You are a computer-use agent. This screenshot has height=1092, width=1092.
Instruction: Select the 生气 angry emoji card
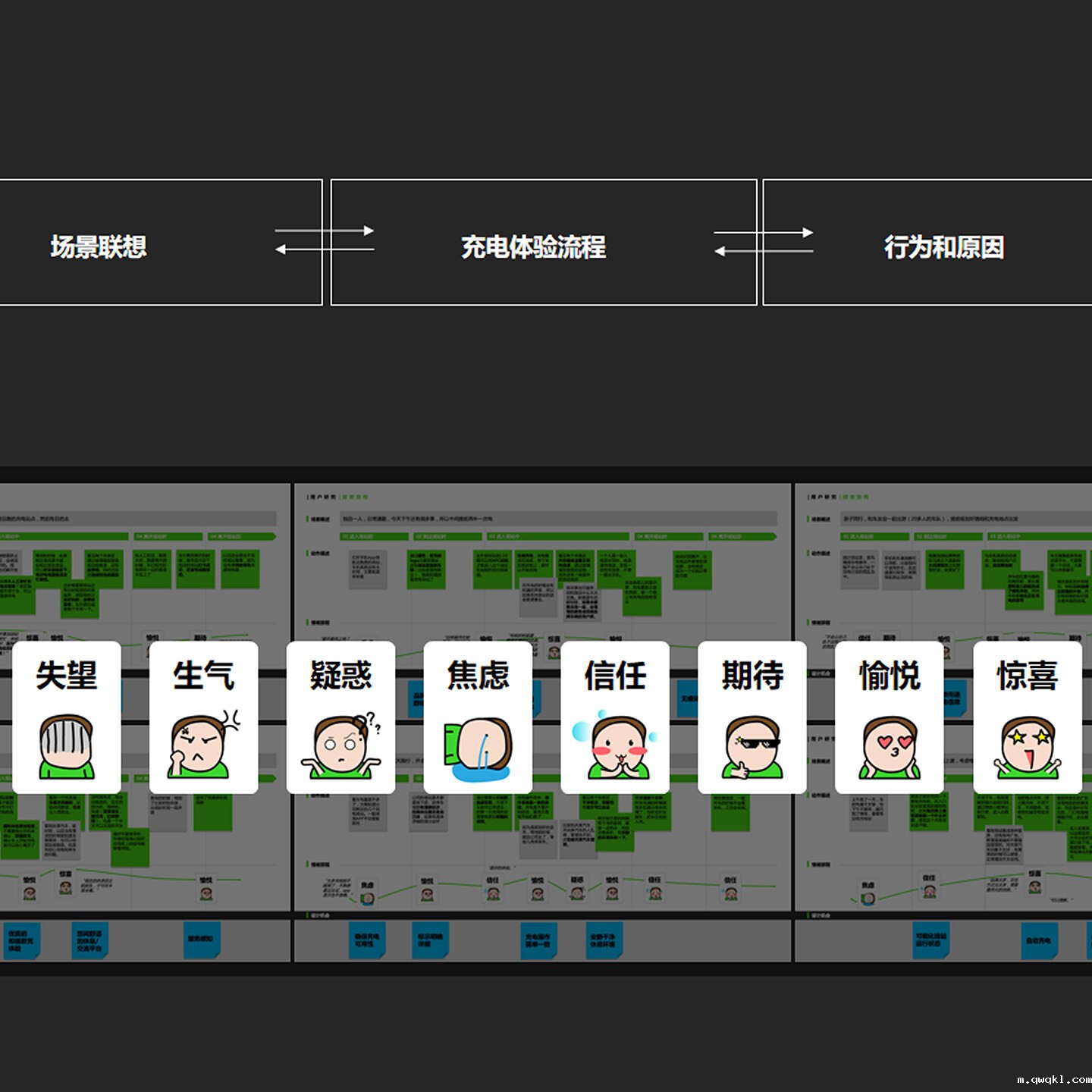click(x=204, y=717)
